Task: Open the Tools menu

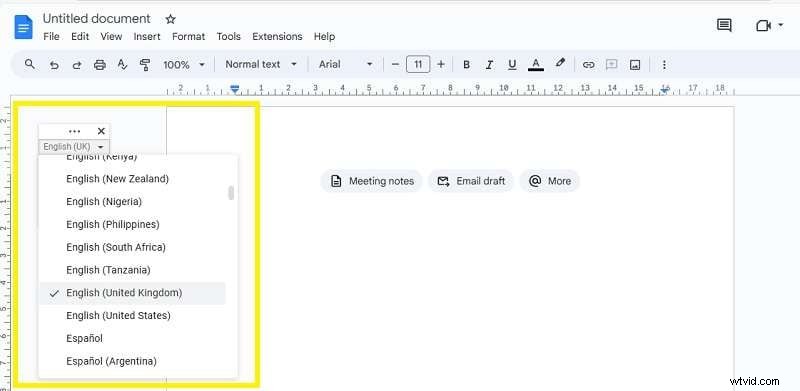Action: coord(229,36)
